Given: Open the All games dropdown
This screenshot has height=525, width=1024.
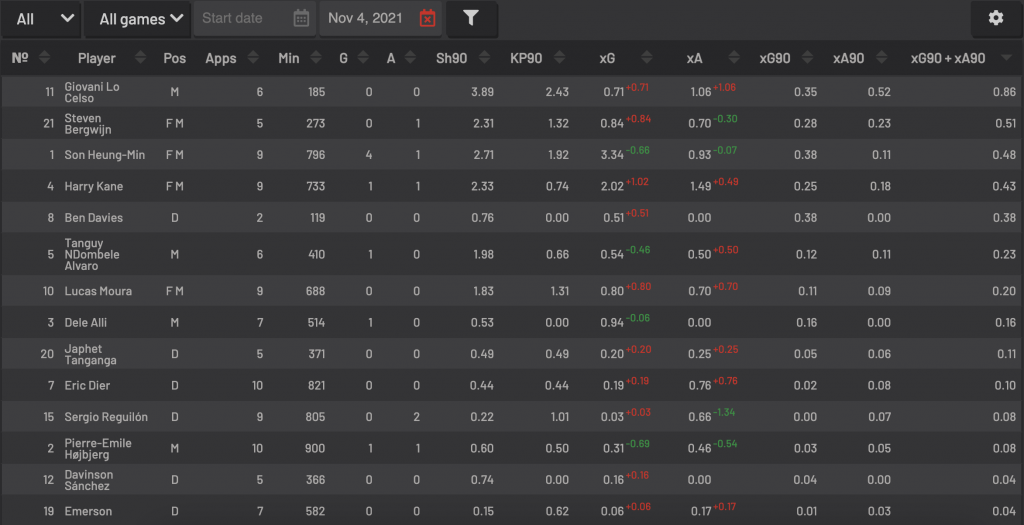Looking at the screenshot, I should click(137, 19).
